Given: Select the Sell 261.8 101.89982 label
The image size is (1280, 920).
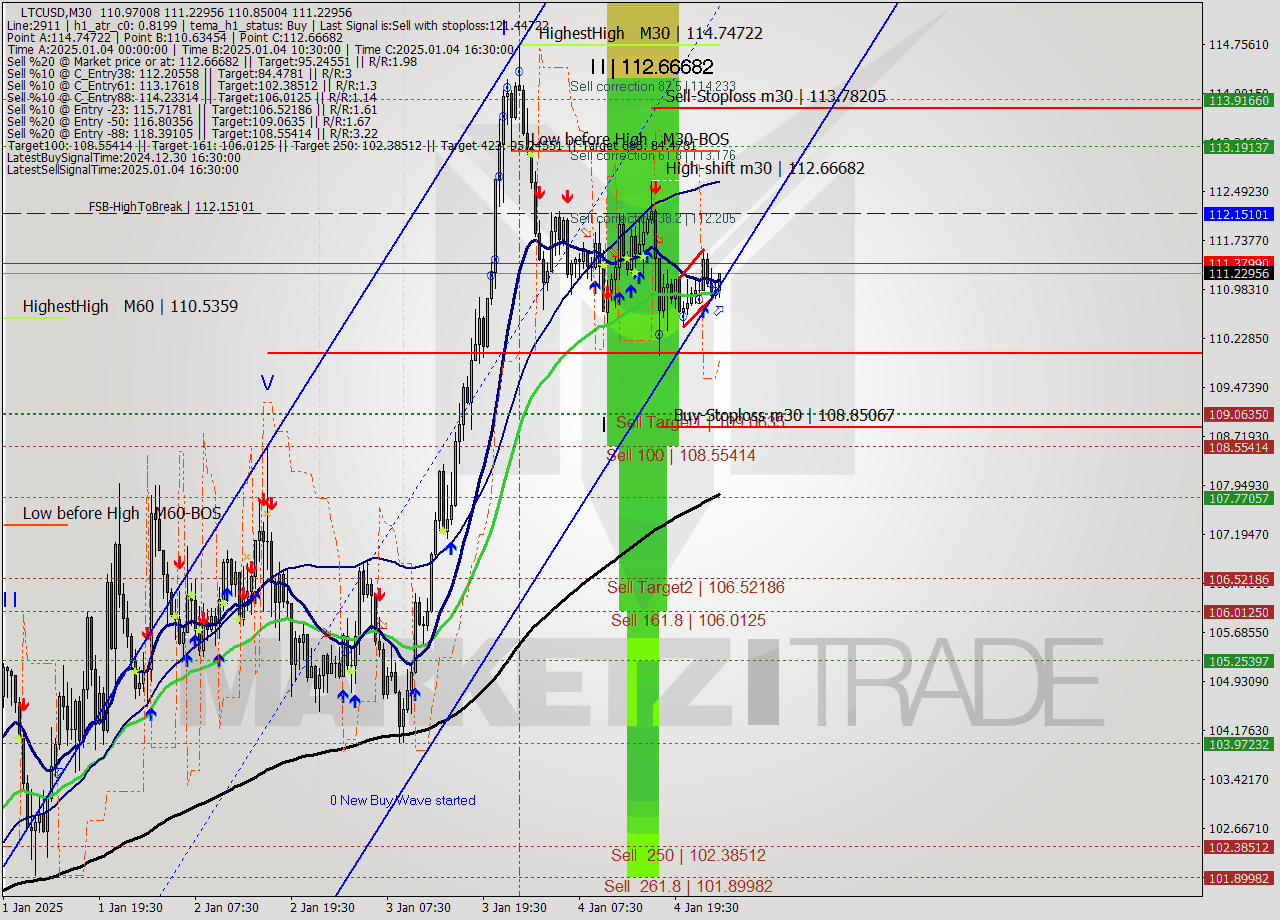Looking at the screenshot, I should coord(688,886).
